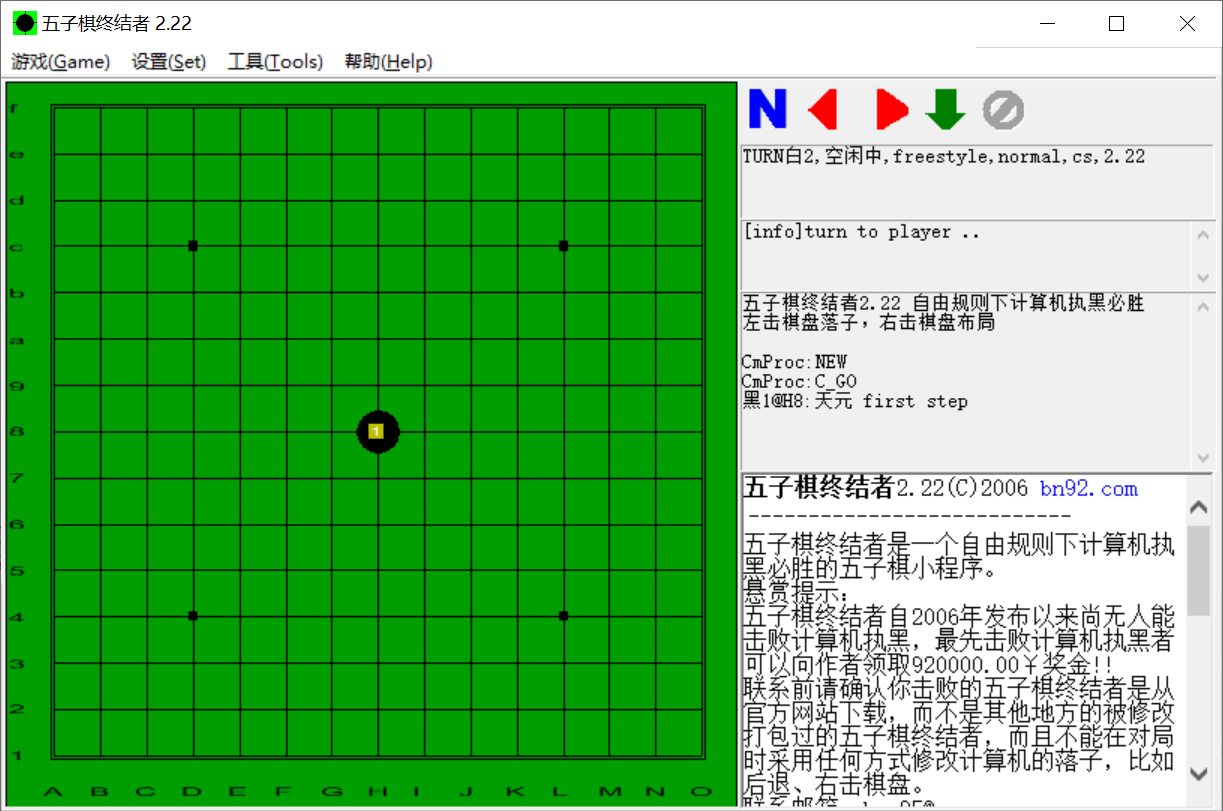Undo the last move using the red left-arrow icon
This screenshot has width=1223, height=811.
click(822, 109)
